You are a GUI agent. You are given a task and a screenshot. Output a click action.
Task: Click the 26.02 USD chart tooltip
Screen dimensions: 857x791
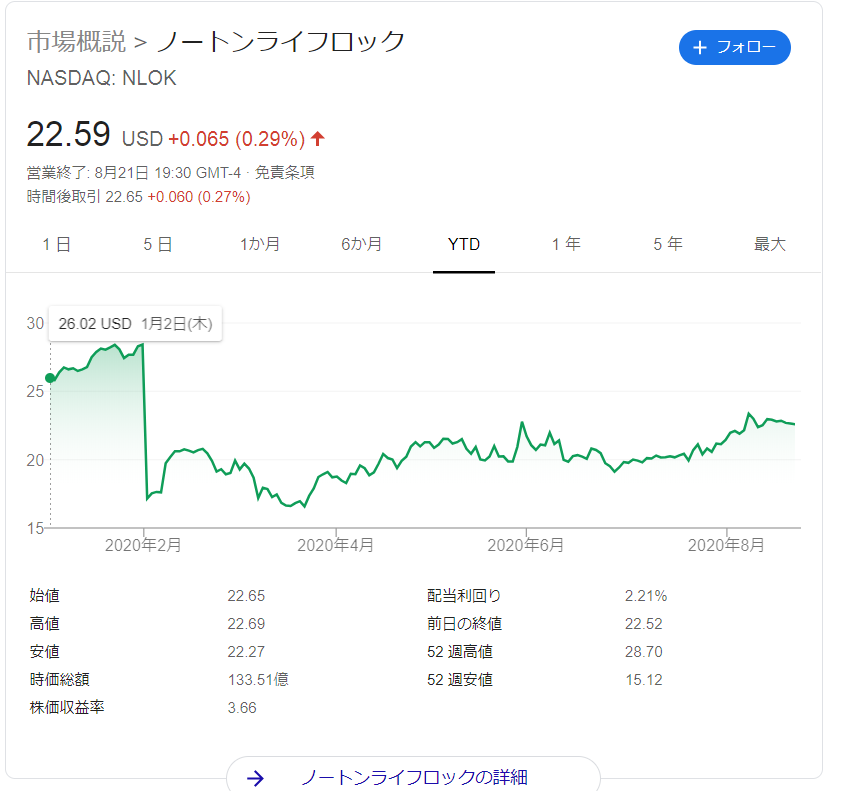[136, 323]
